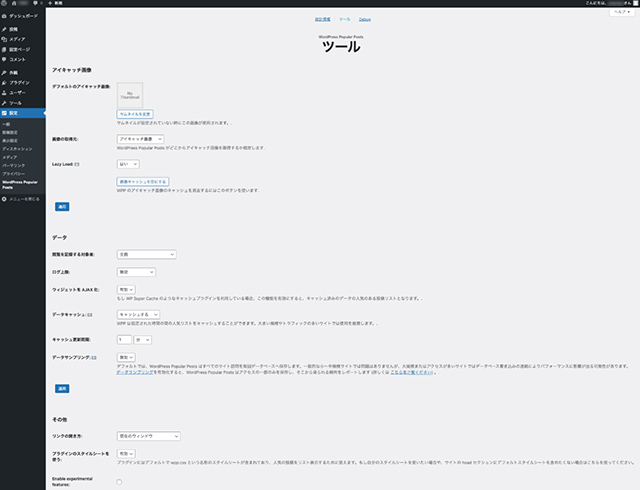Click help icon beside Lazy Load

coord(77,164)
